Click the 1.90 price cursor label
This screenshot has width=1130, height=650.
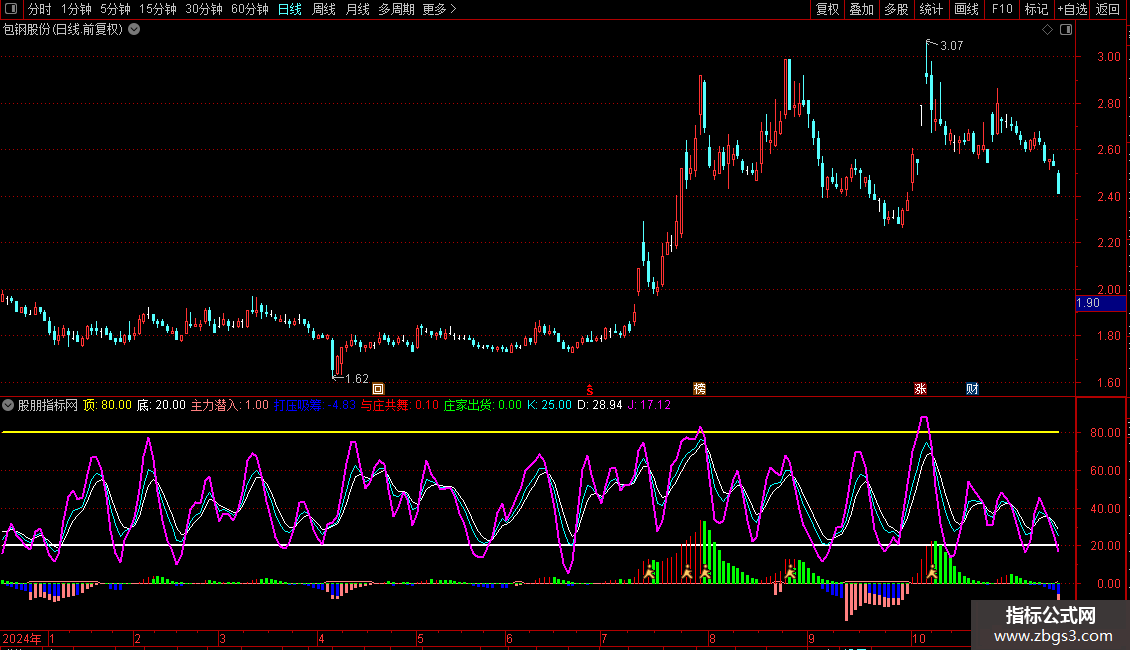click(1100, 303)
